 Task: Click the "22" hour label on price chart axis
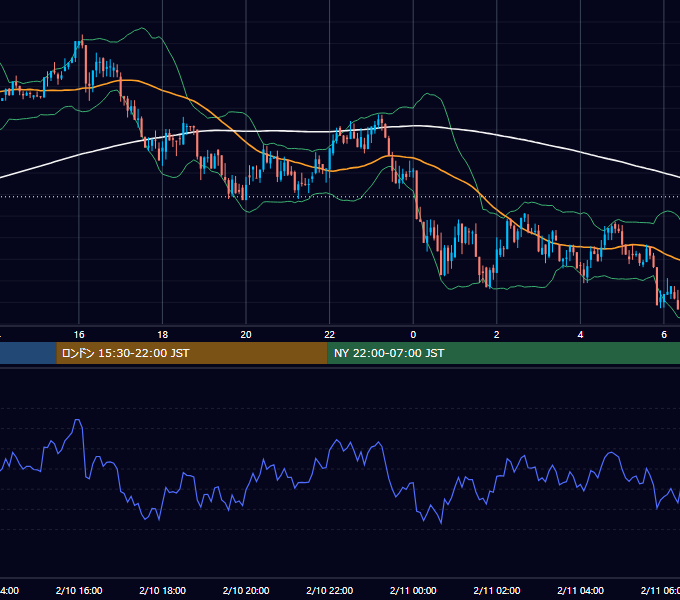coord(330,335)
